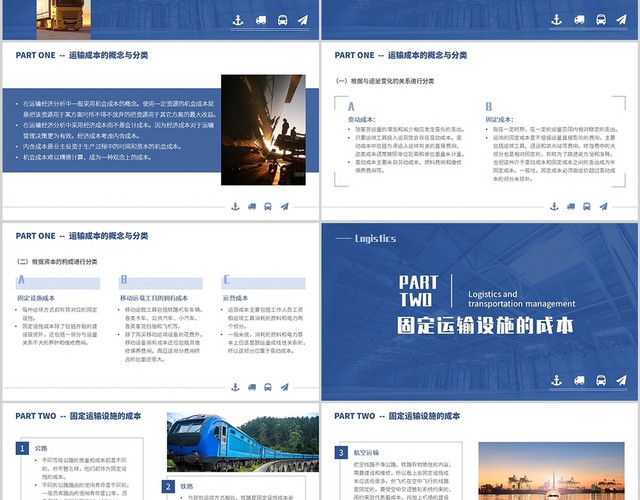Click the letter A above 固定设施成本
The width and height of the screenshot is (640, 500).
coord(21,280)
